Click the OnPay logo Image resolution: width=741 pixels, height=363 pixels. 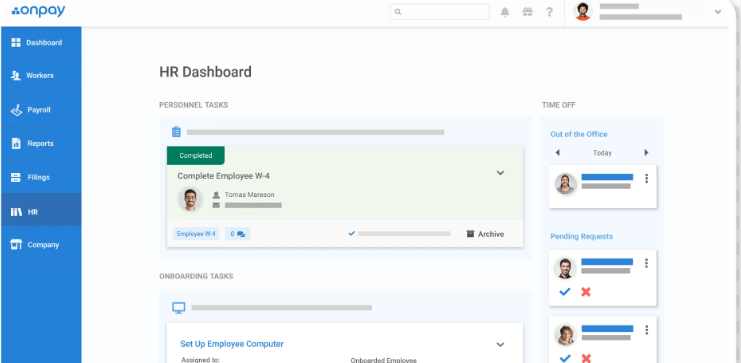coord(38,11)
